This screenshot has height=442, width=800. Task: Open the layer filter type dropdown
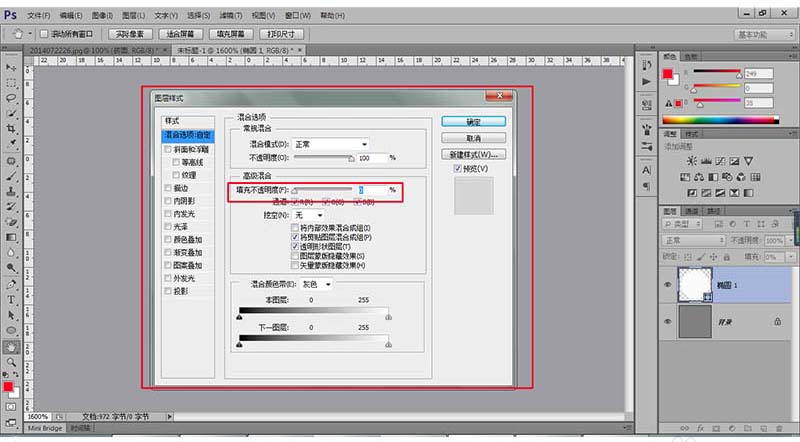pos(682,224)
